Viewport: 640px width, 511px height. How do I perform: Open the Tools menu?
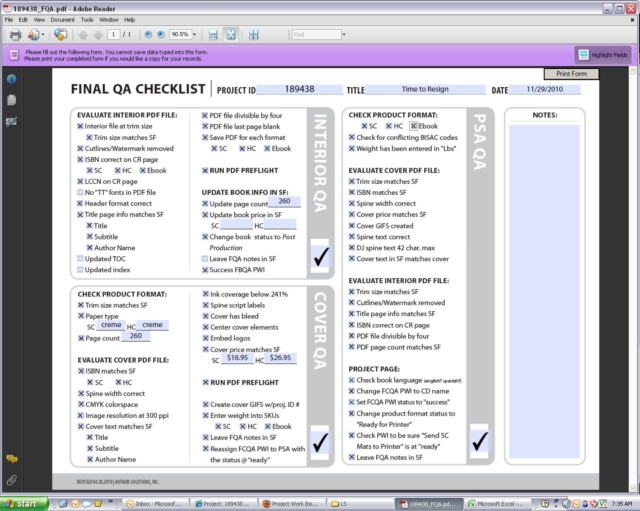click(x=87, y=19)
